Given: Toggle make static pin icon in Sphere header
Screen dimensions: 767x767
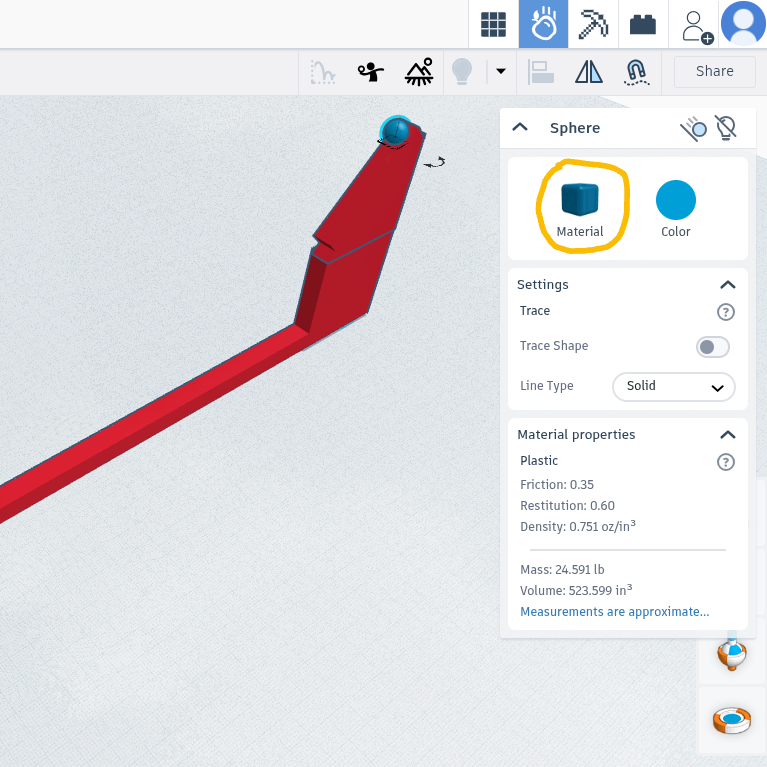Looking at the screenshot, I should pyautogui.click(x=693, y=129).
